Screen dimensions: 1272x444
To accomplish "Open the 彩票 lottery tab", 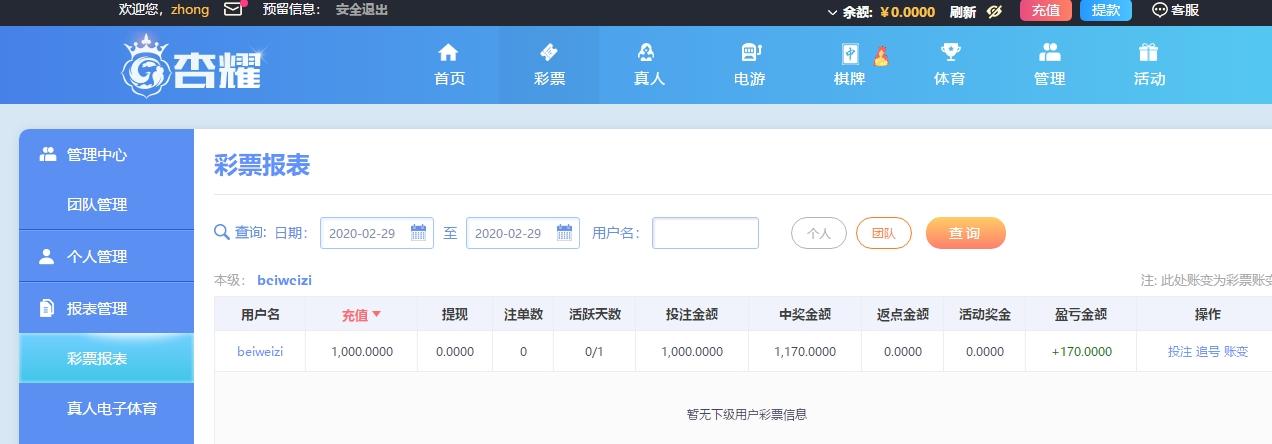I will [x=549, y=65].
